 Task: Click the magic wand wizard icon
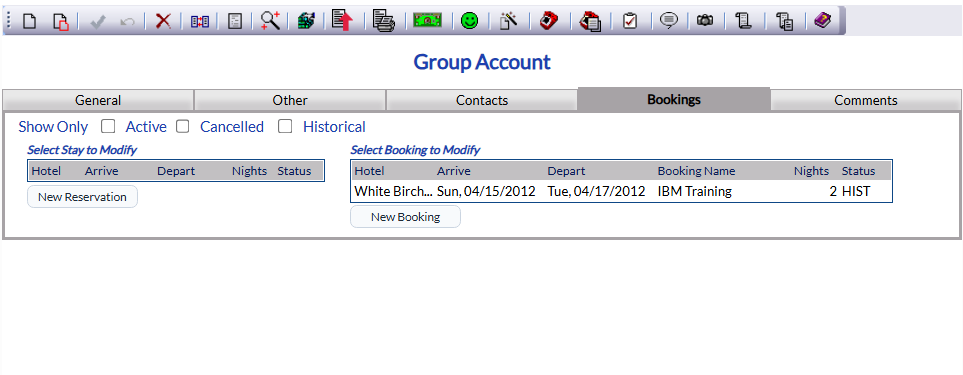pyautogui.click(x=509, y=21)
